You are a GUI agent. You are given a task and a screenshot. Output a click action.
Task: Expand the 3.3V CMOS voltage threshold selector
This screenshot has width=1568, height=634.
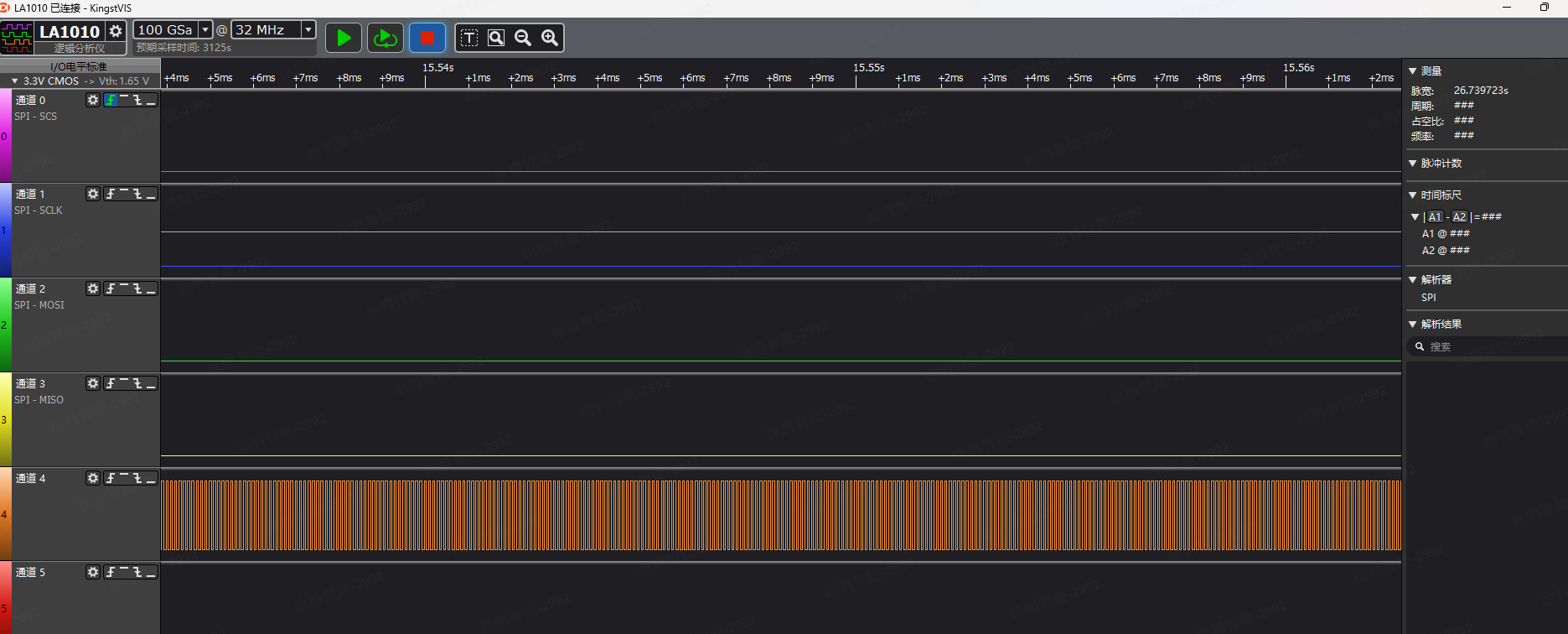click(15, 81)
